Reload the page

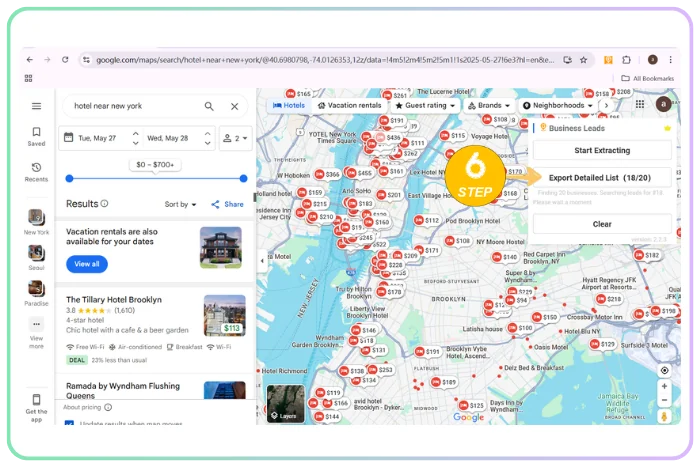click(x=65, y=59)
